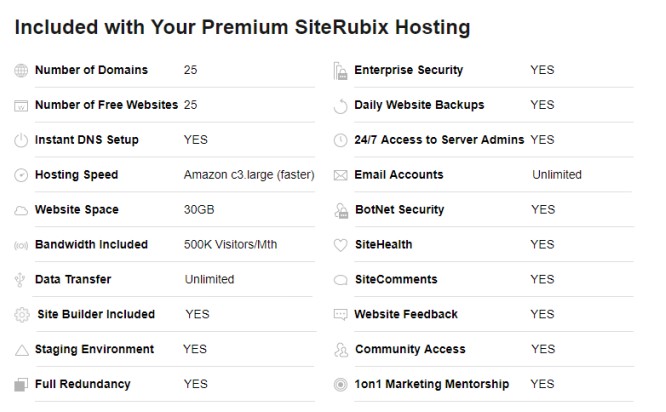This screenshot has height=412, width=666.
Task: Click the envelope icon next to Email Accounts
Action: [340, 175]
